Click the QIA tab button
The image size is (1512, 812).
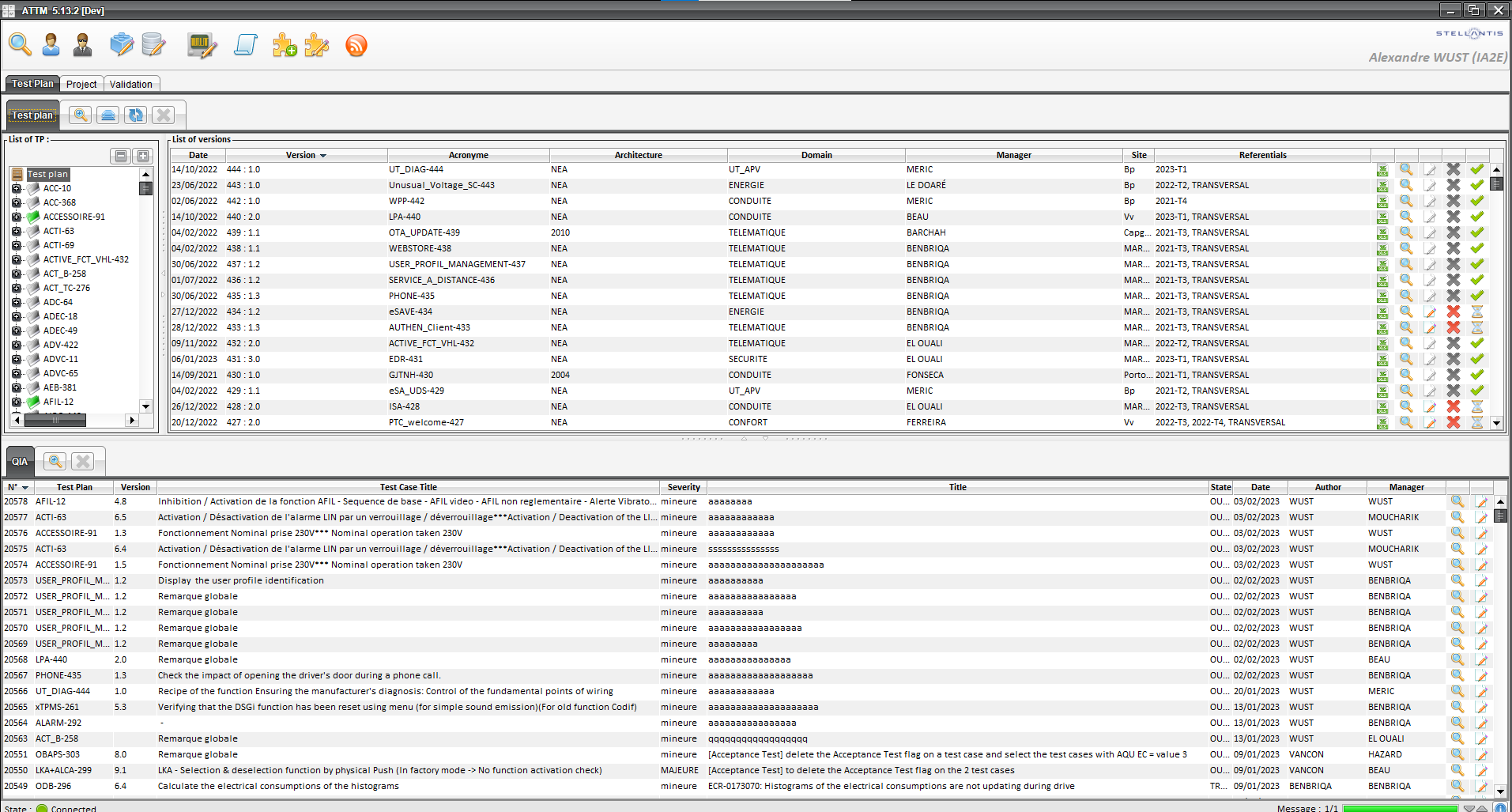(20, 462)
